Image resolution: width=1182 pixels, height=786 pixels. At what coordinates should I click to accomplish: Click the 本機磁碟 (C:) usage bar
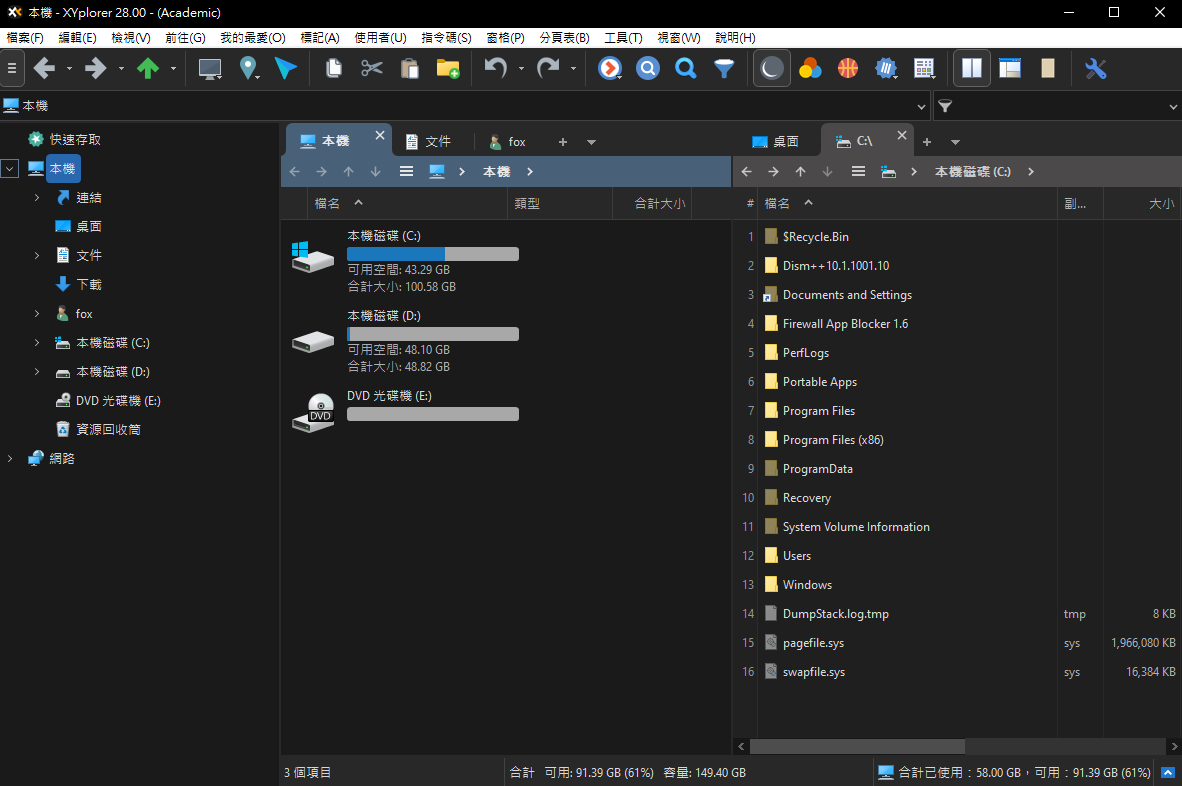click(432, 254)
